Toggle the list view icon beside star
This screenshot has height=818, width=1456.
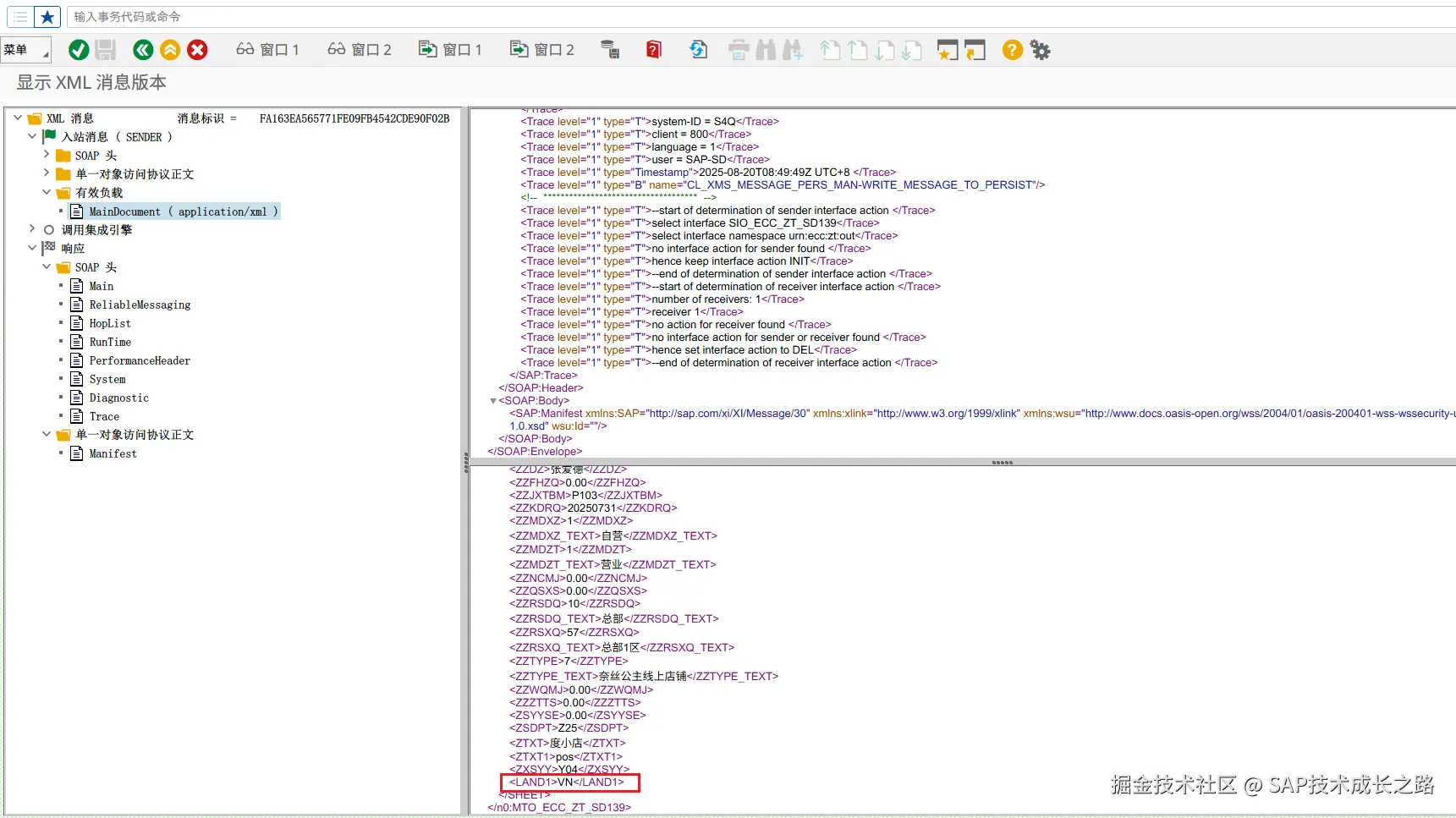pyautogui.click(x=20, y=17)
